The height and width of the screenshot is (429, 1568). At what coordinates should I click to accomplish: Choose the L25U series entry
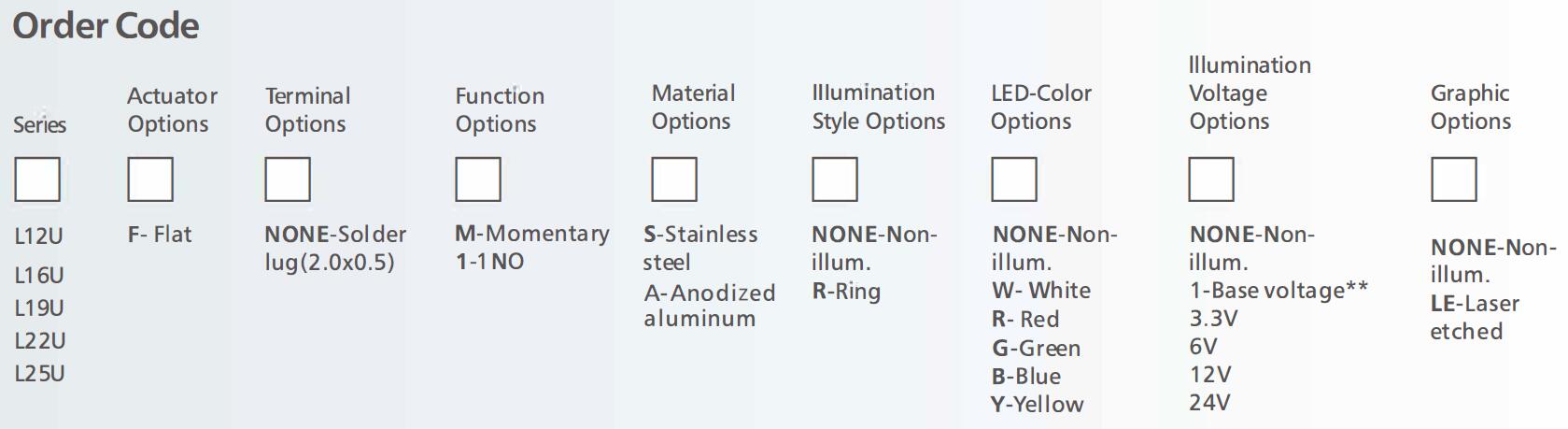coord(39,374)
